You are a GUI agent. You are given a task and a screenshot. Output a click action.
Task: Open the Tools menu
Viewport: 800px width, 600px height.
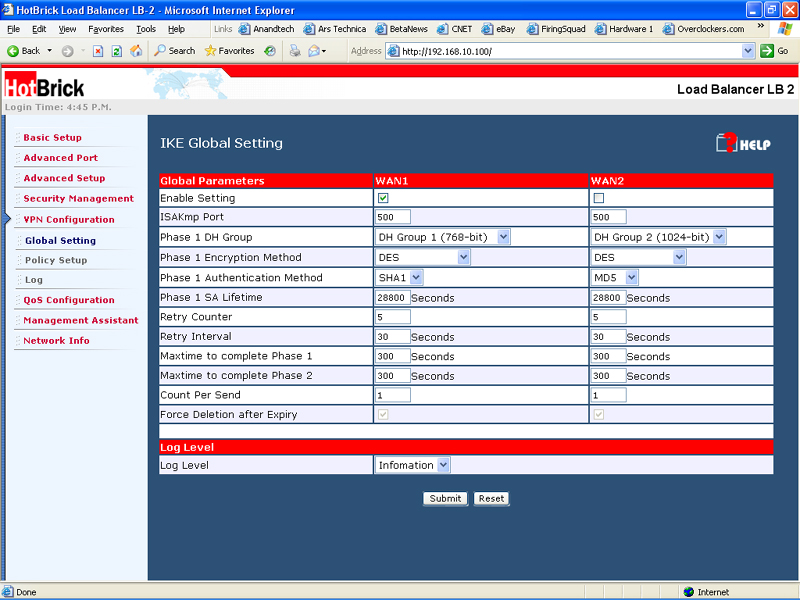[146, 29]
